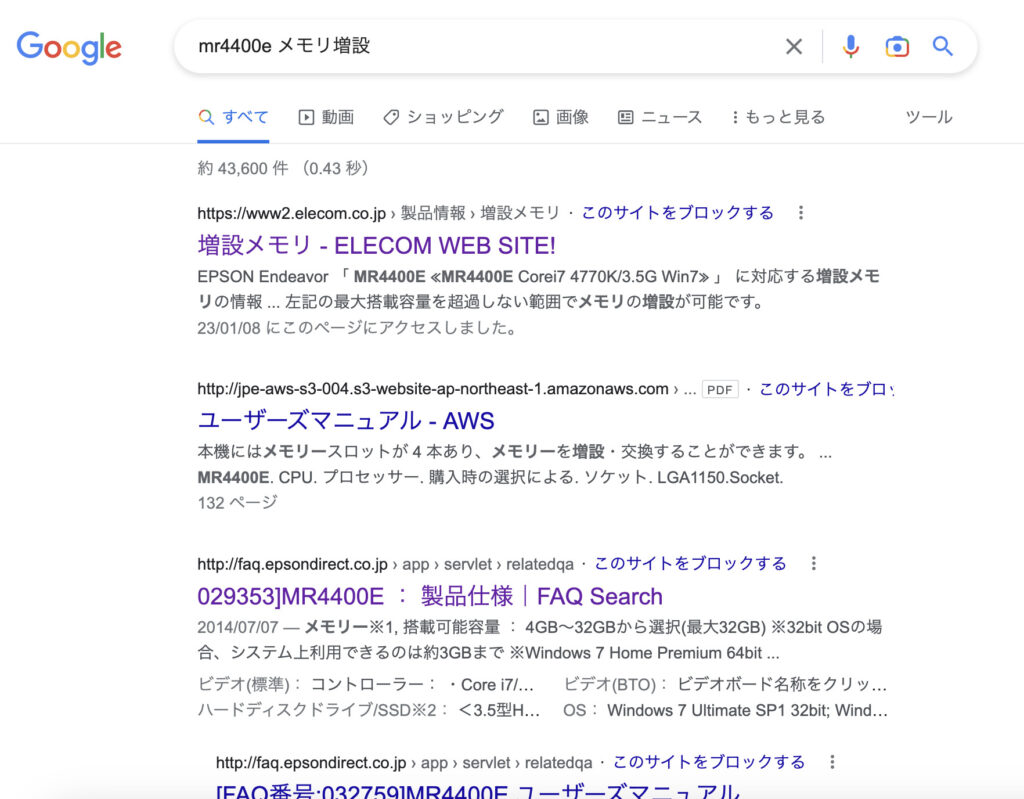
Task: Block the elecom.co.jp site link
Action: [x=677, y=213]
